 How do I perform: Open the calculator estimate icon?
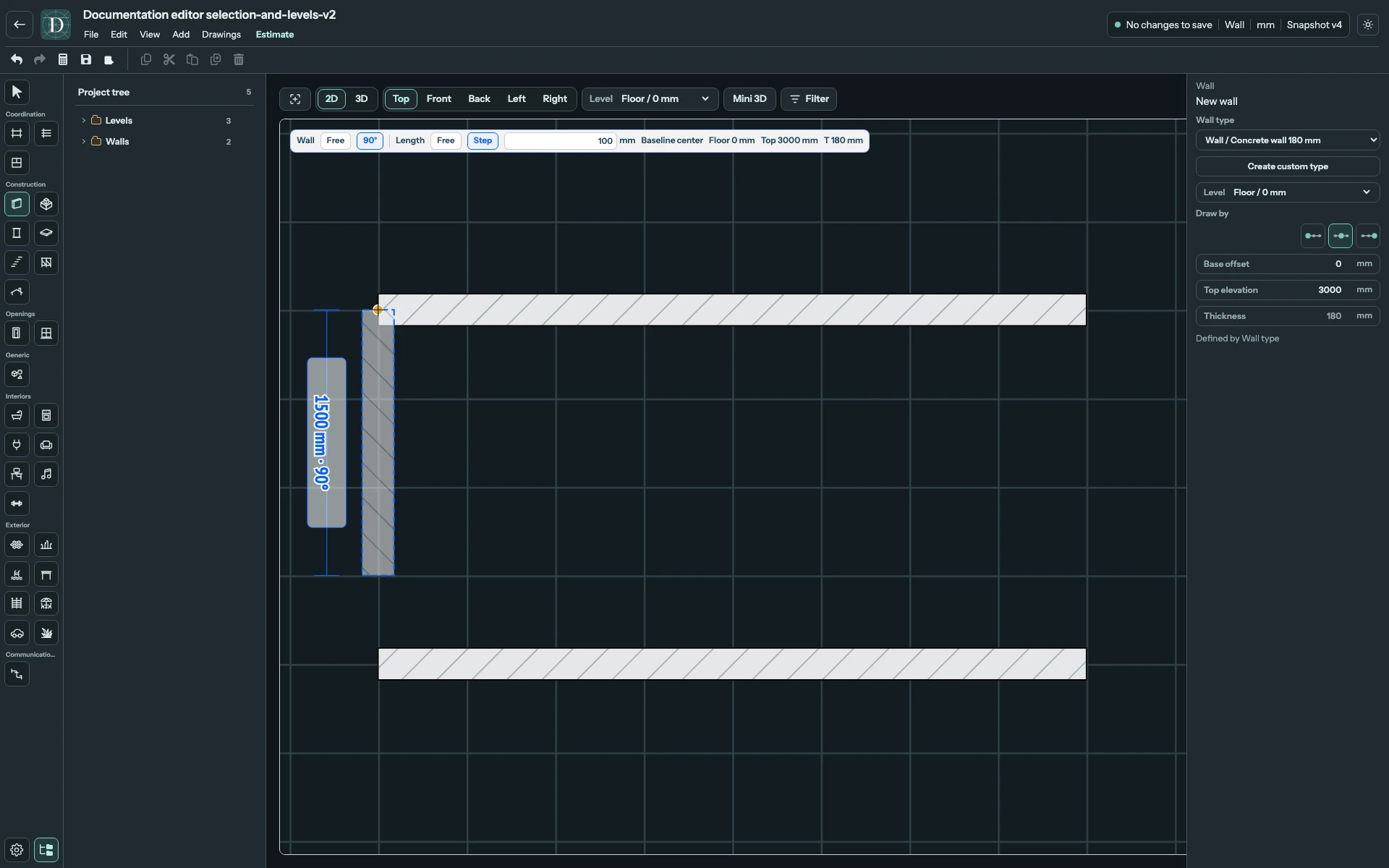coord(63,59)
